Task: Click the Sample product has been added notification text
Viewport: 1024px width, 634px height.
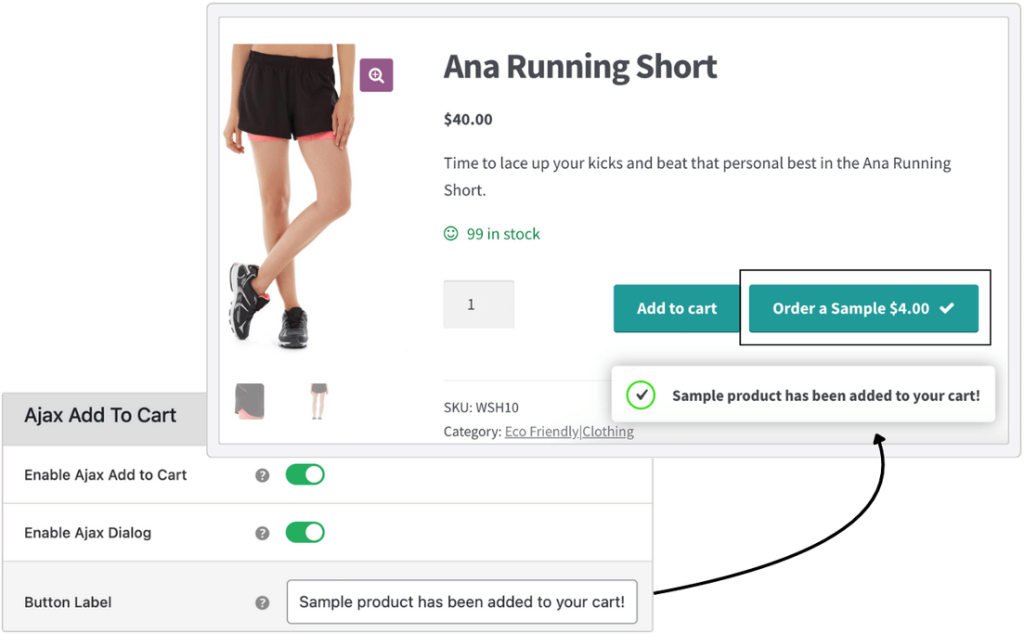Action: point(826,396)
